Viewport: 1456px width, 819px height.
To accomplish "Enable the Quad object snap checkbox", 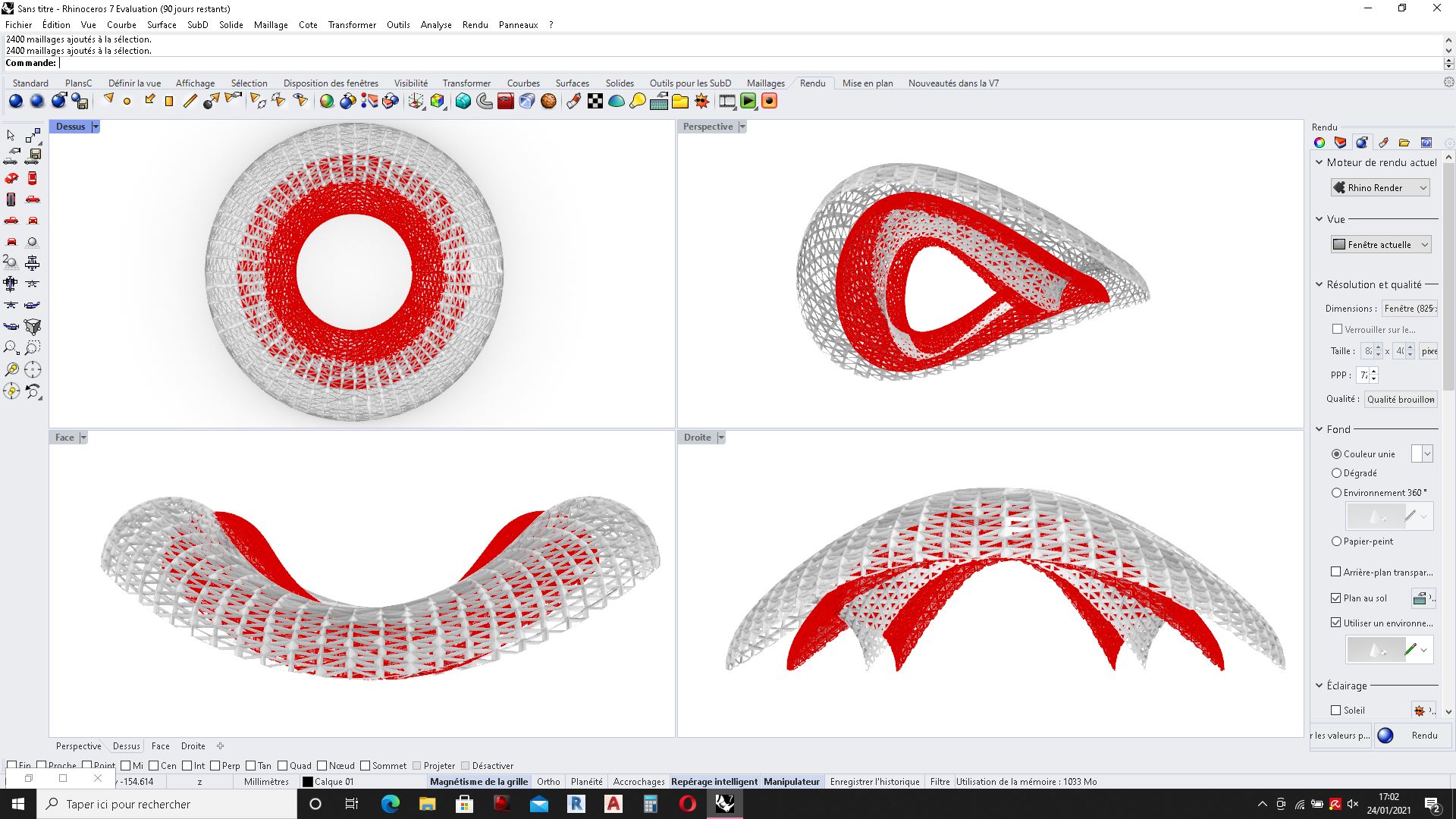I will tap(282, 766).
